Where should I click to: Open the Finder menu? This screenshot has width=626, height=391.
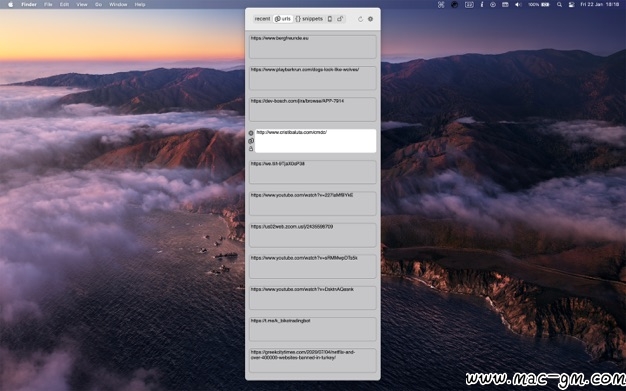(x=29, y=4)
